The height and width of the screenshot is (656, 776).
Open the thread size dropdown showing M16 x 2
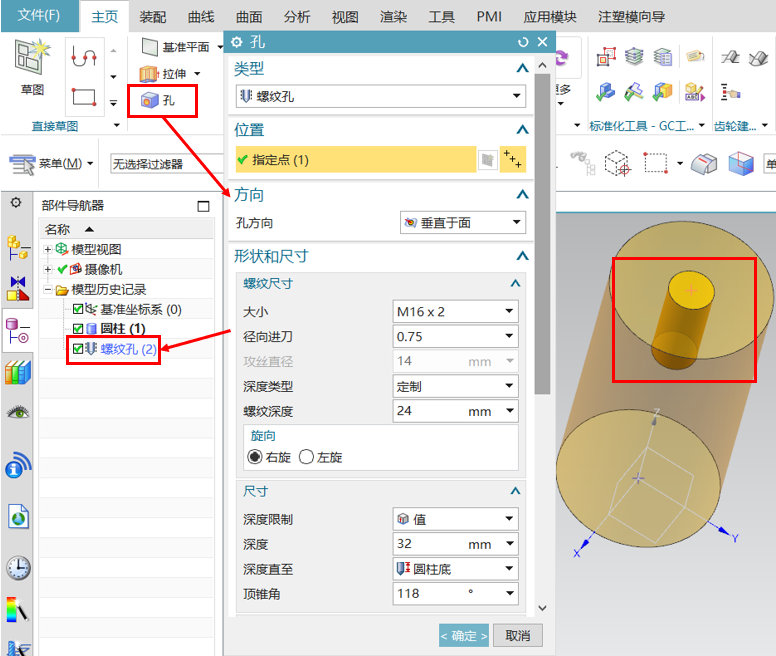pyautogui.click(x=455, y=312)
